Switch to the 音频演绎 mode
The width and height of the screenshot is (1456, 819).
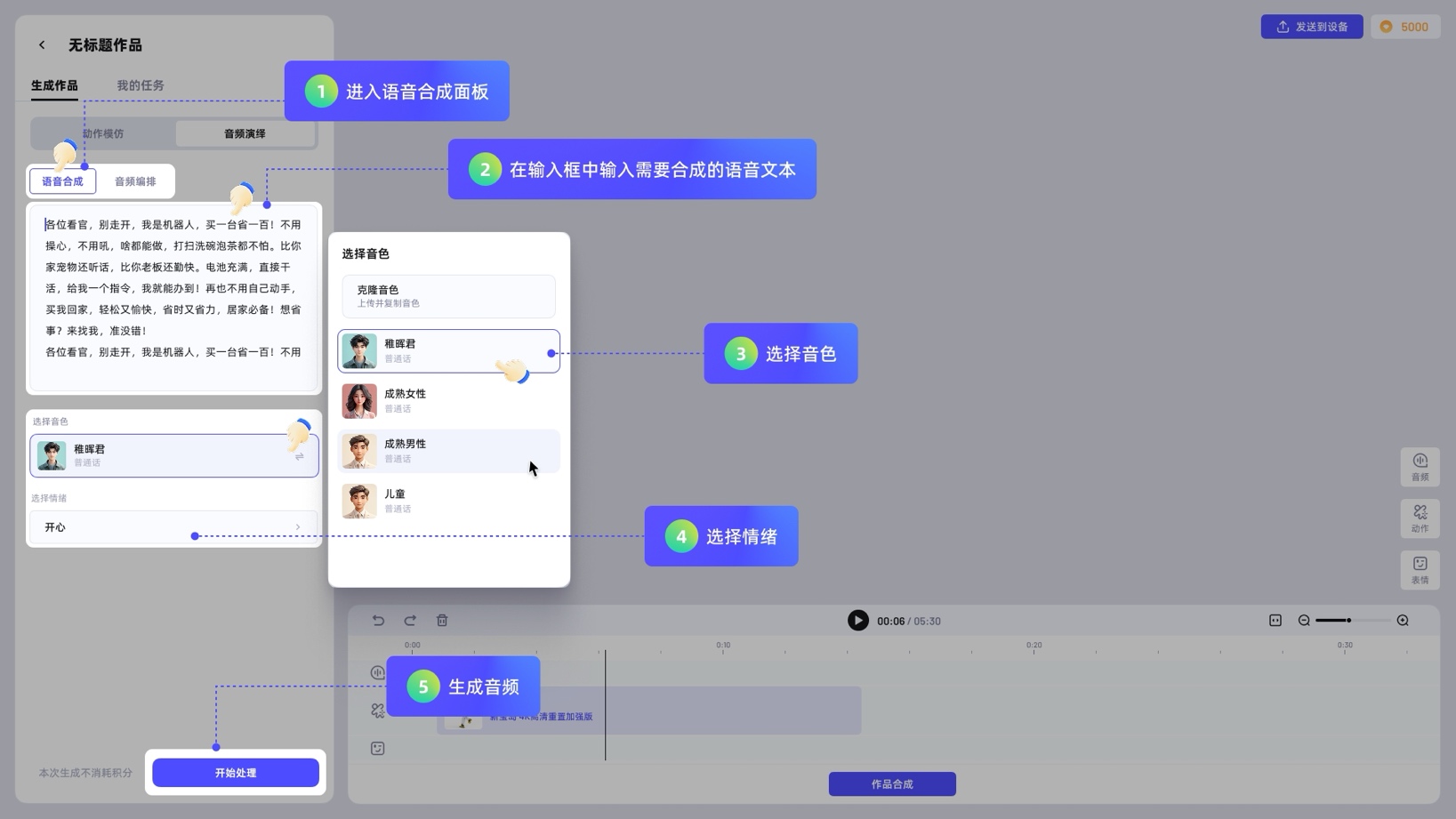tap(245, 133)
